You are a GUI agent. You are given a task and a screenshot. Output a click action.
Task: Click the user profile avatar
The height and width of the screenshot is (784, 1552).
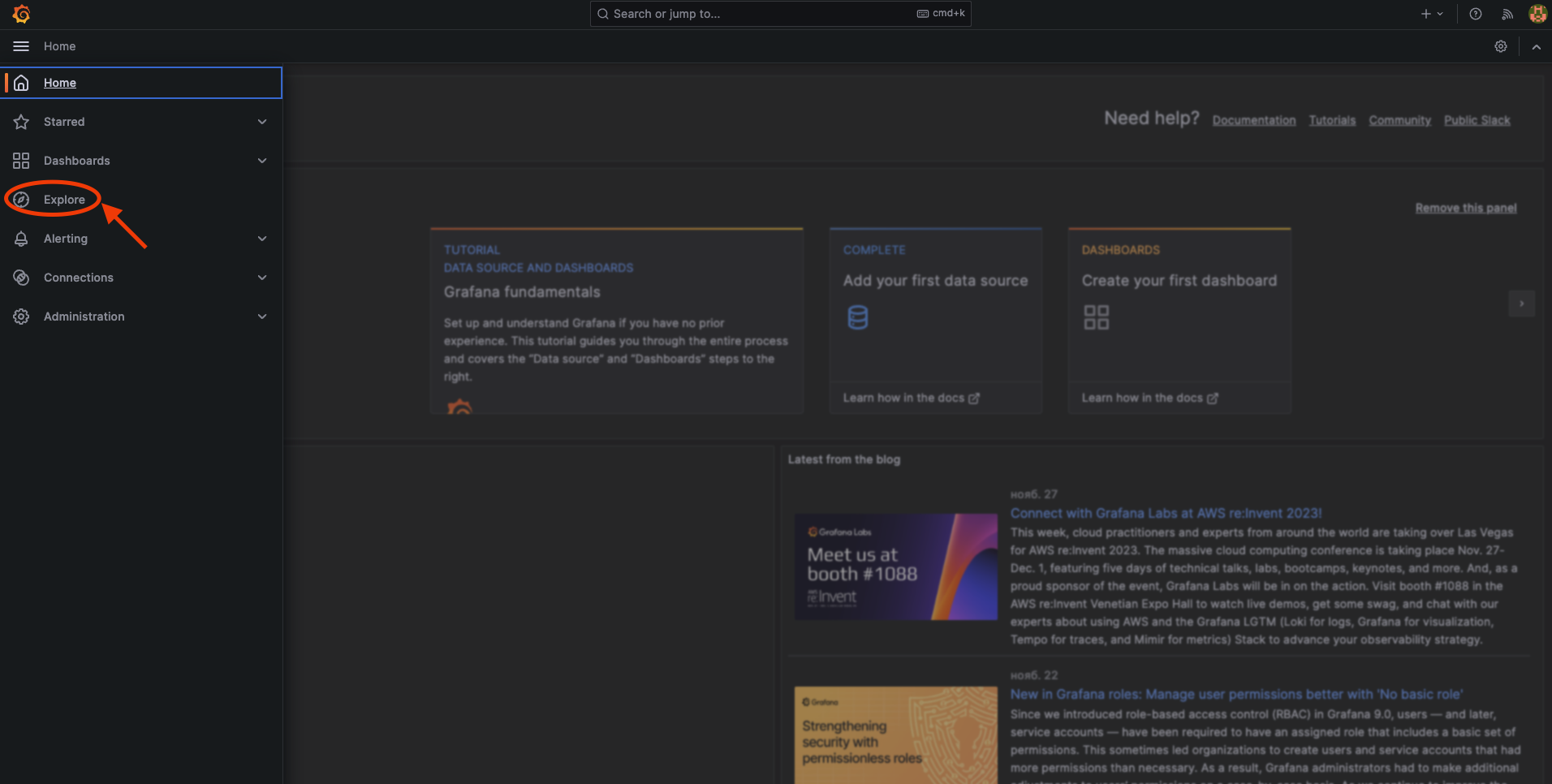tap(1537, 14)
